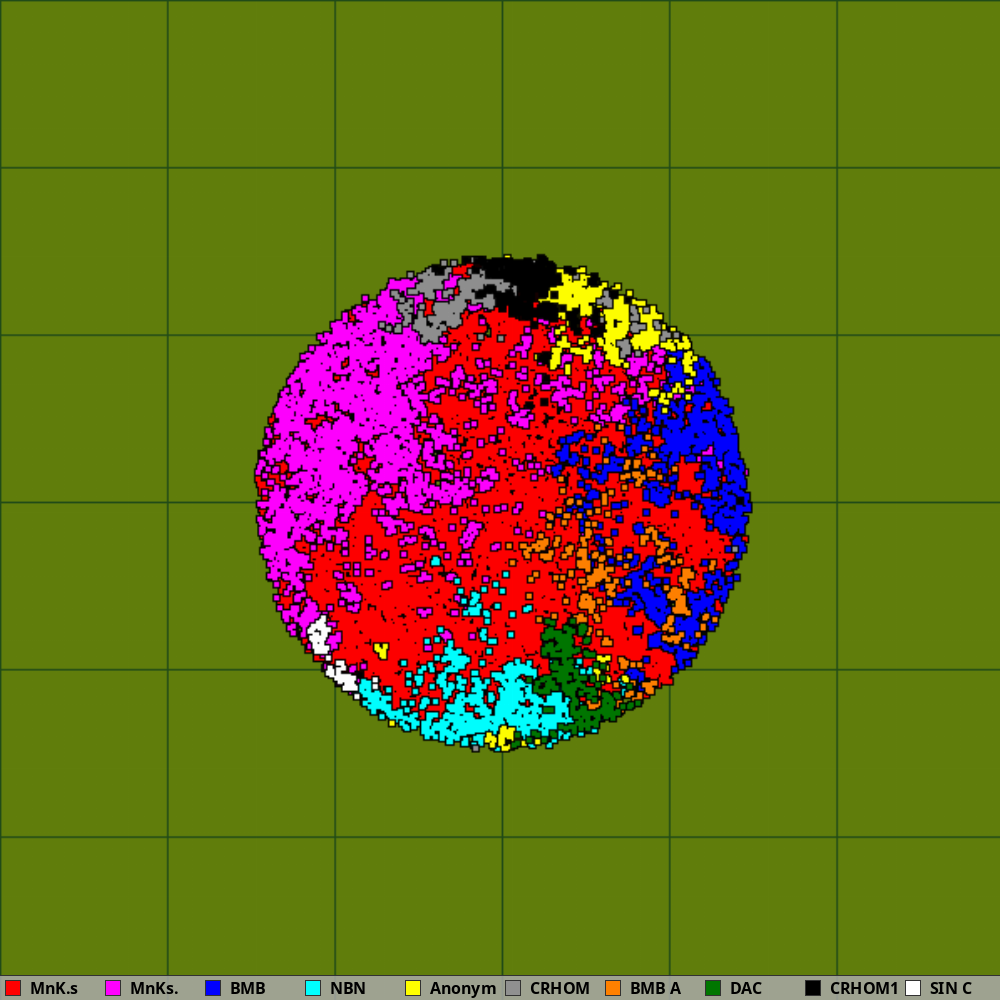Screen dimensions: 1000x1000
Task: Select the "MnK.s" legend label
Action: pos(54,989)
